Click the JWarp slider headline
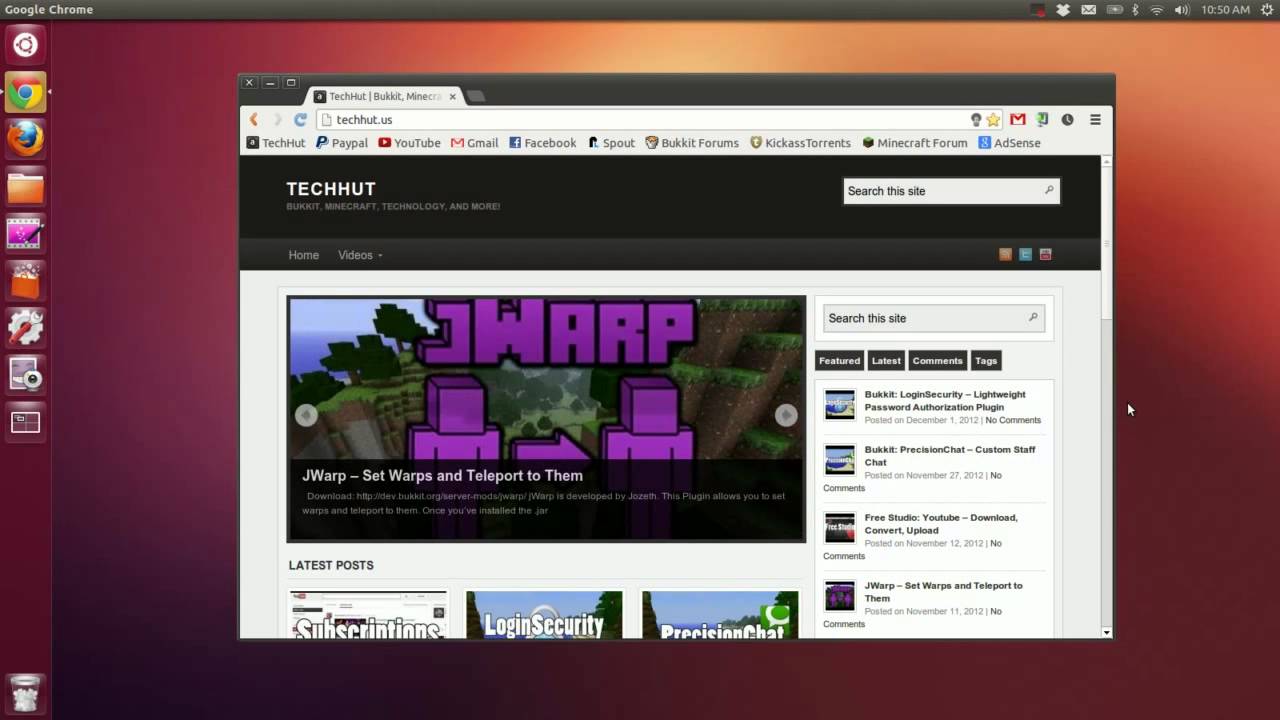The image size is (1280, 720). pyautogui.click(x=442, y=476)
